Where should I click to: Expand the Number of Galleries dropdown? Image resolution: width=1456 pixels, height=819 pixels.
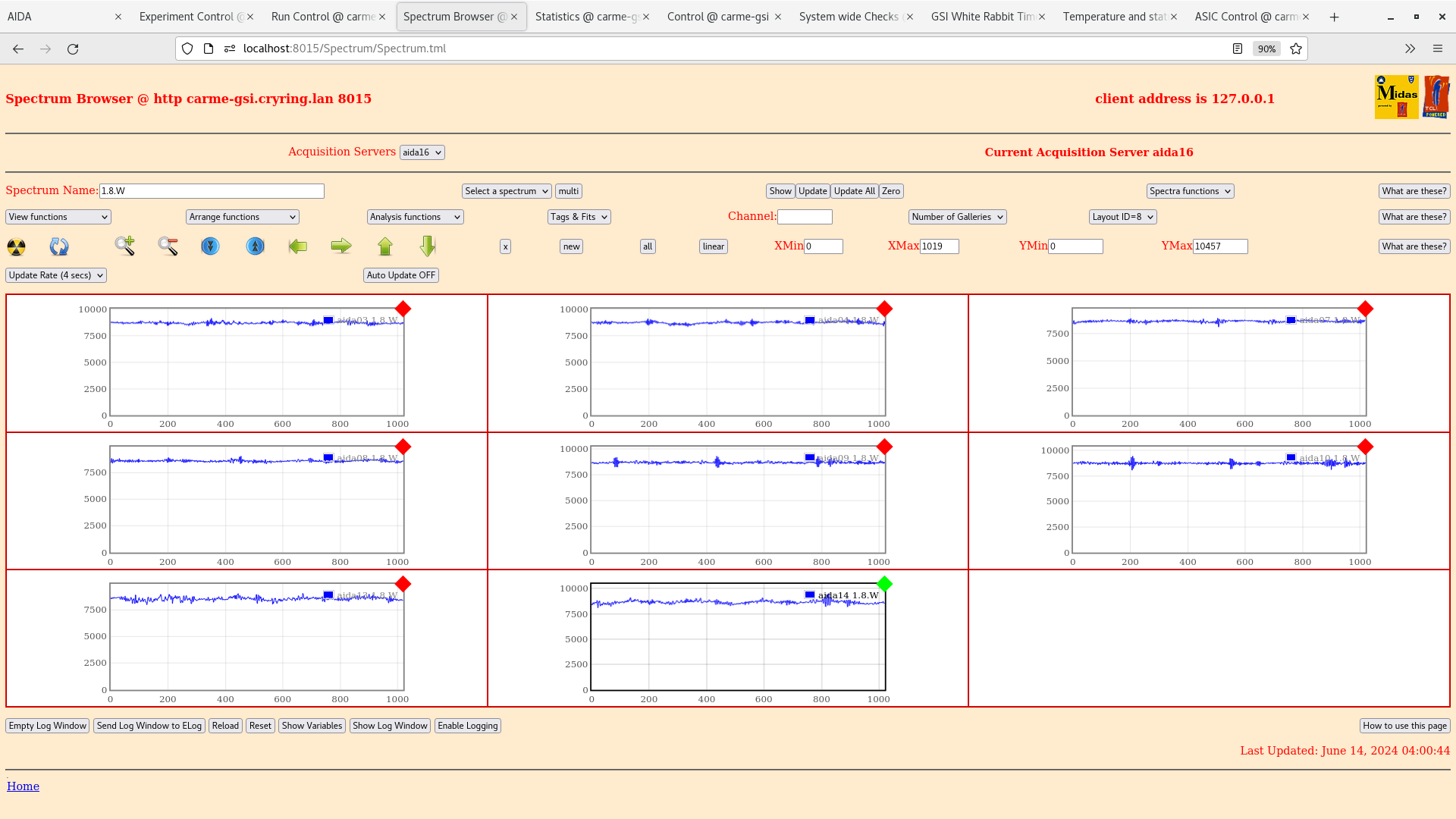[x=956, y=217]
